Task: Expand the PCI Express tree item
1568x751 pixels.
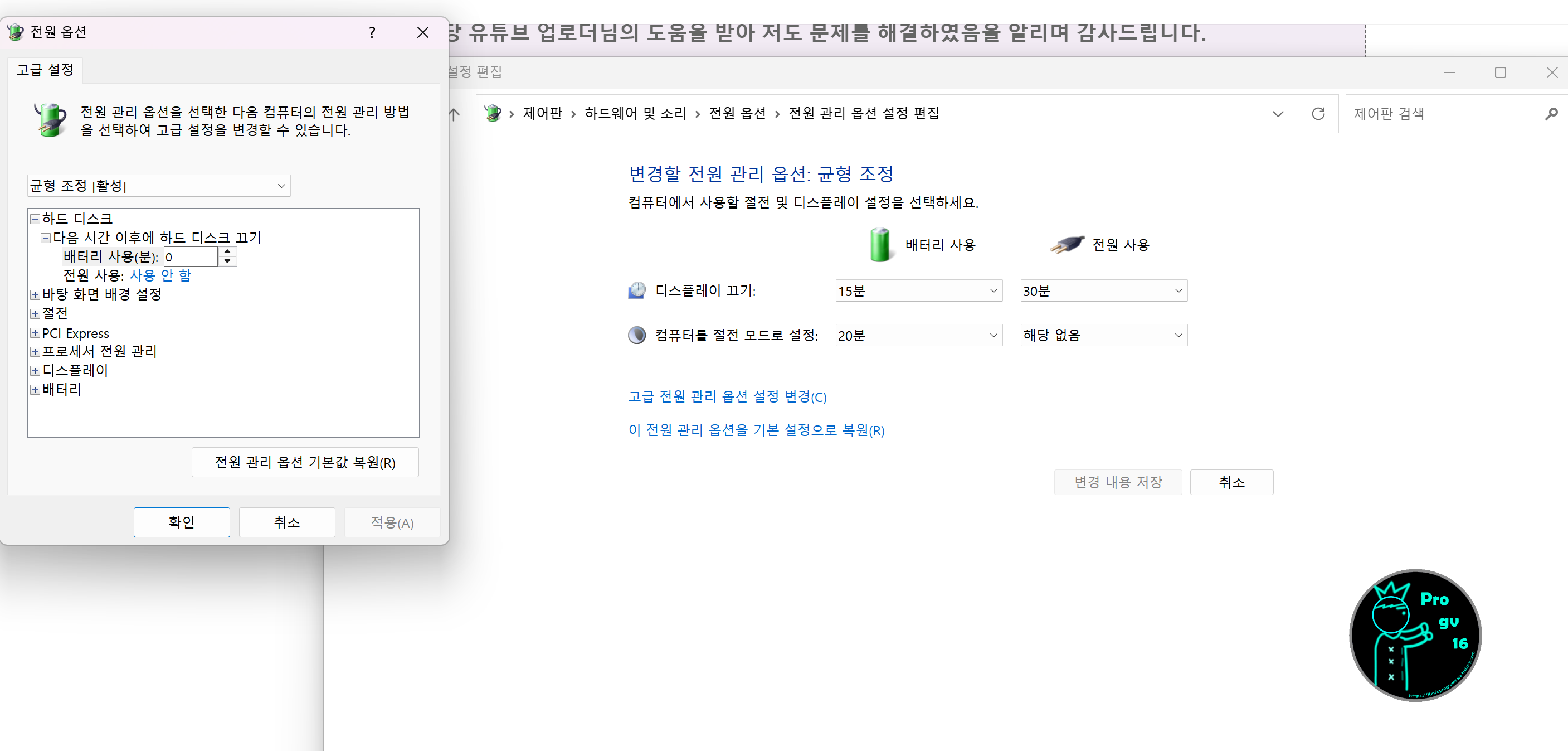Action: [x=35, y=333]
